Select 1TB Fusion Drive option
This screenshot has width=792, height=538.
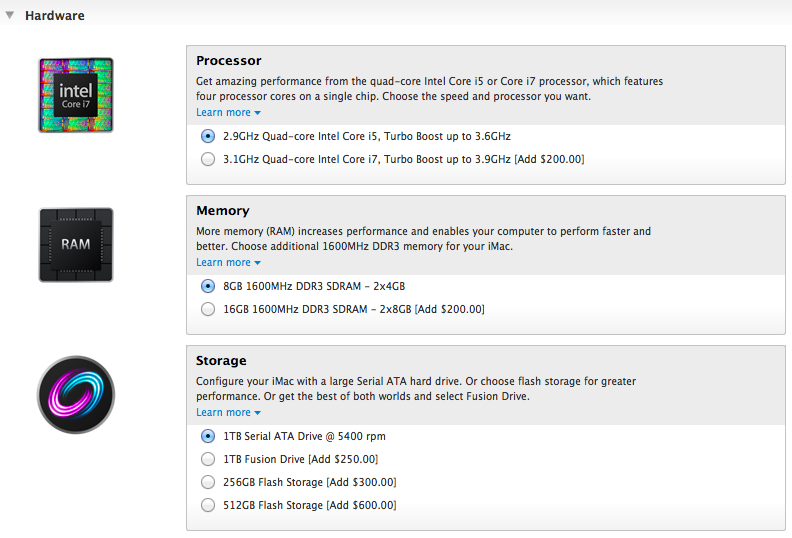pos(208,459)
